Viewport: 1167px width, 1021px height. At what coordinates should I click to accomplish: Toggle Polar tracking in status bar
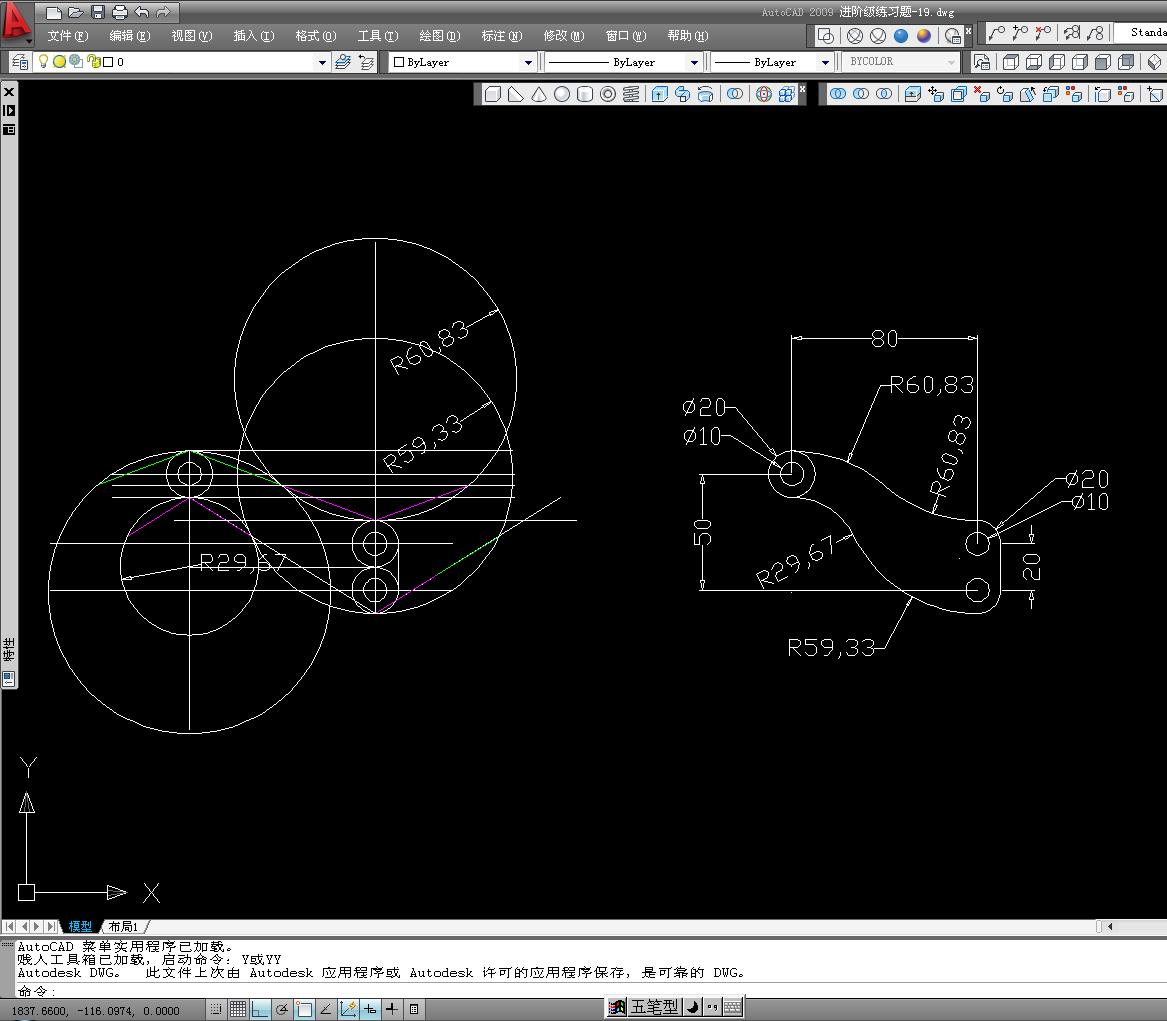282,1010
